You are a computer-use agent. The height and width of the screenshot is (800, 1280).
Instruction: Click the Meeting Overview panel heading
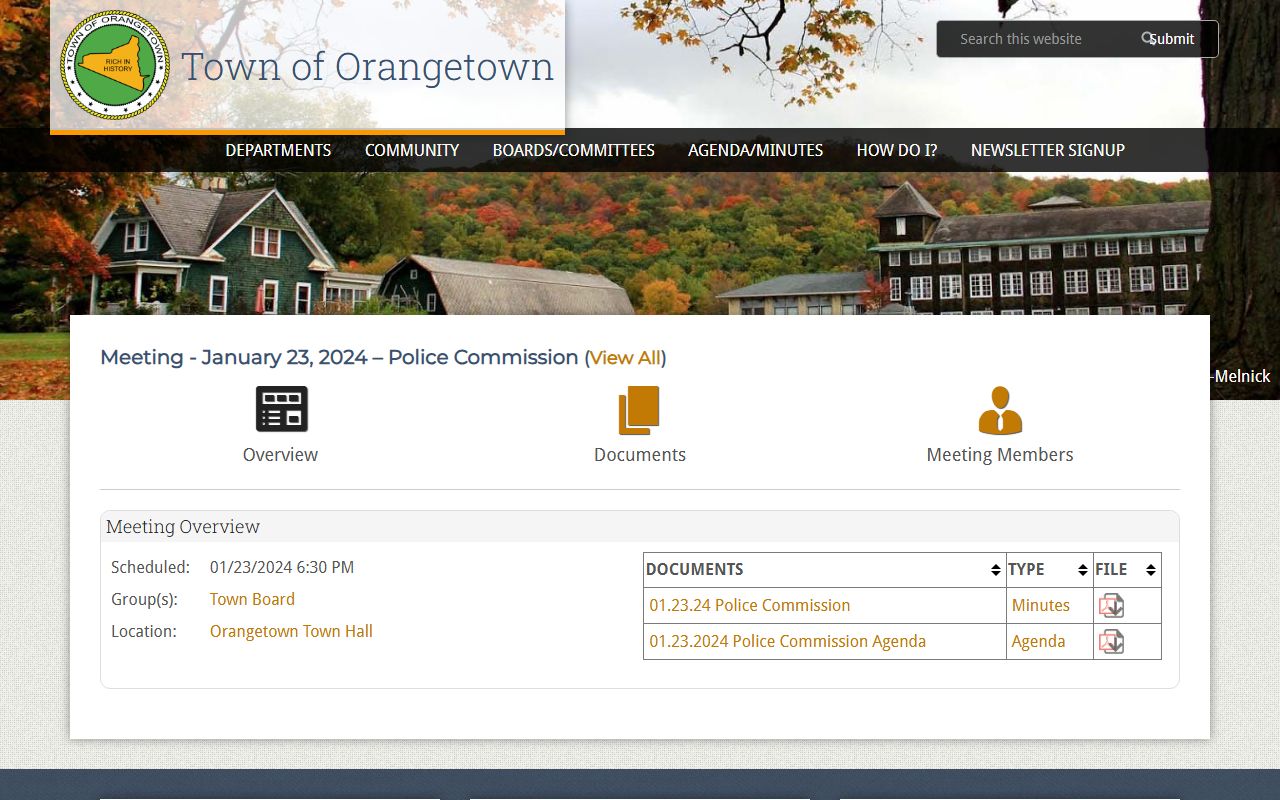pyautogui.click(x=183, y=526)
